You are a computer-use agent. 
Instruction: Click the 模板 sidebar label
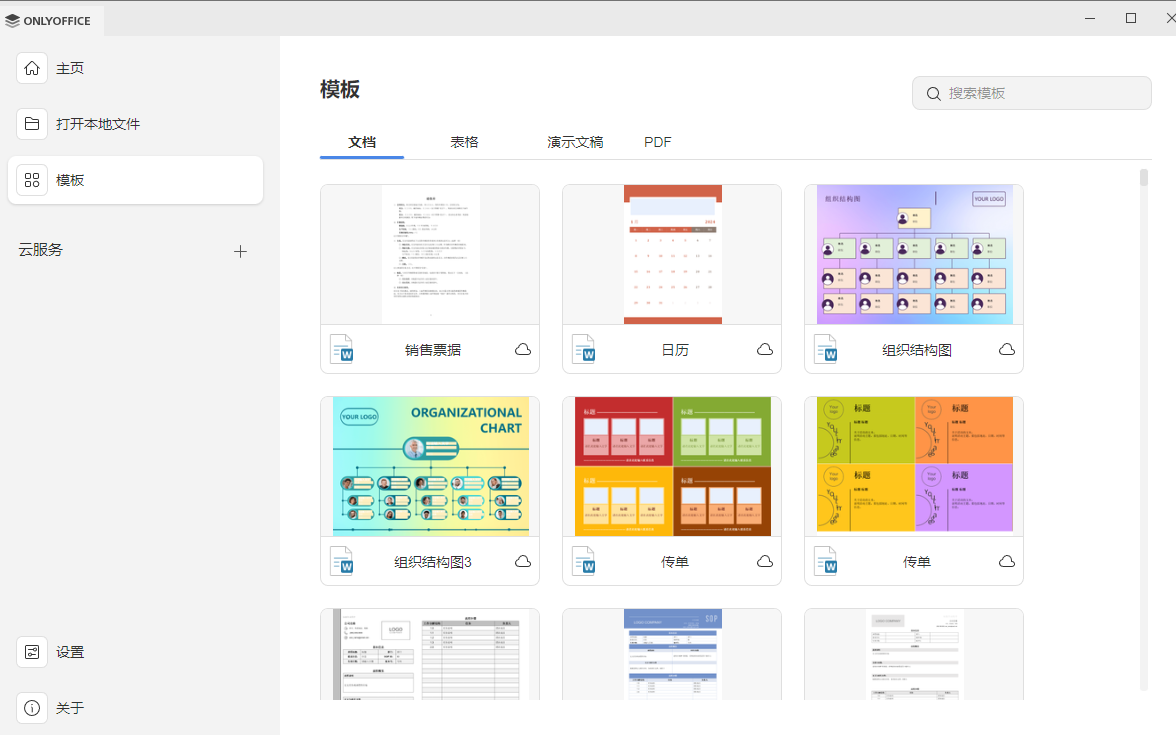[70, 180]
